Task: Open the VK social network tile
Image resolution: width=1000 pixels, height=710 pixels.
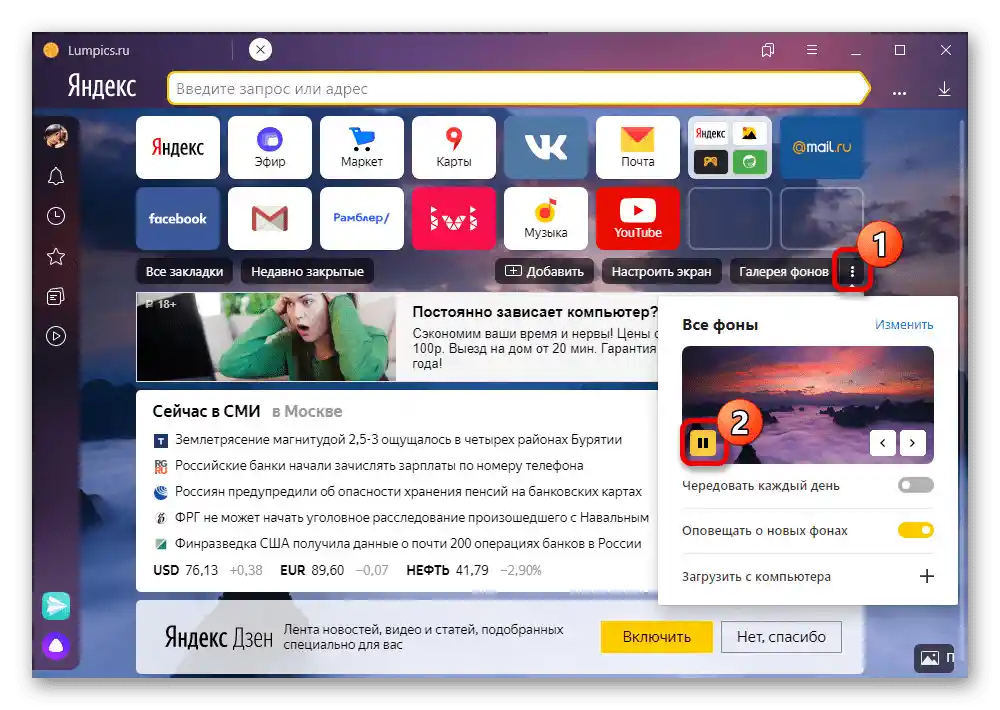Action: click(x=545, y=147)
